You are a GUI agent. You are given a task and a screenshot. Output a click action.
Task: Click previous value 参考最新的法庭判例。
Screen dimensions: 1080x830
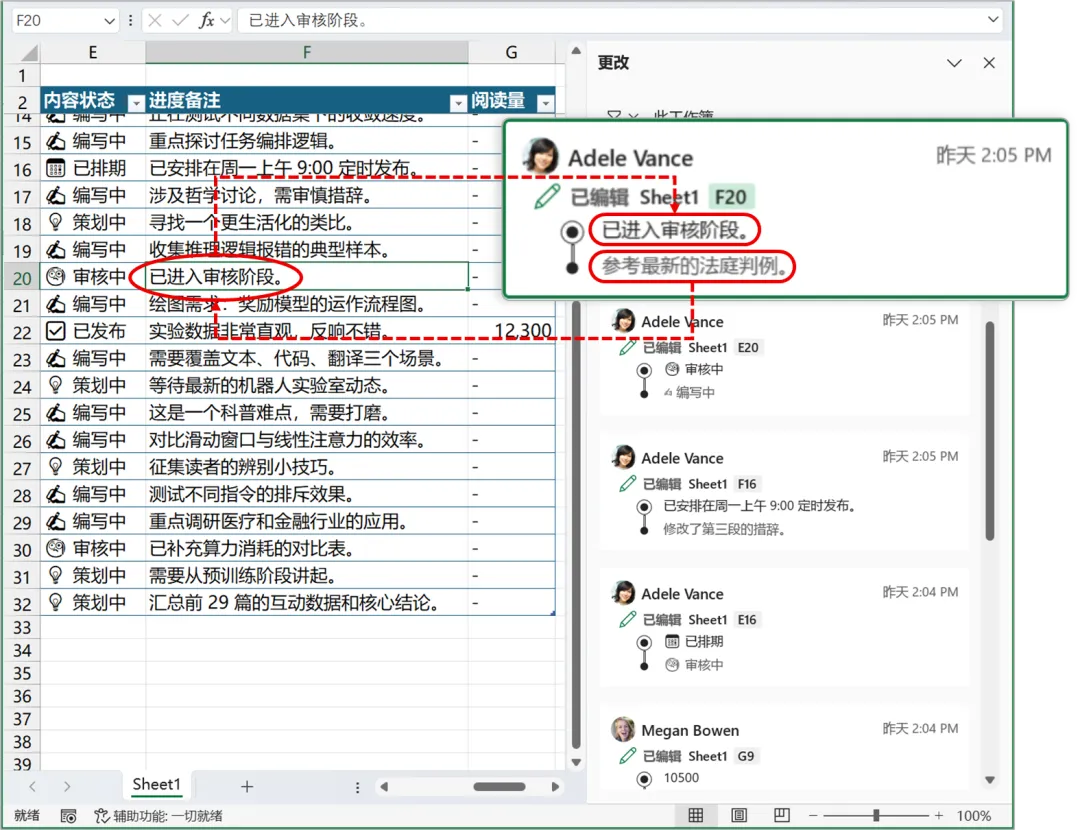(694, 266)
